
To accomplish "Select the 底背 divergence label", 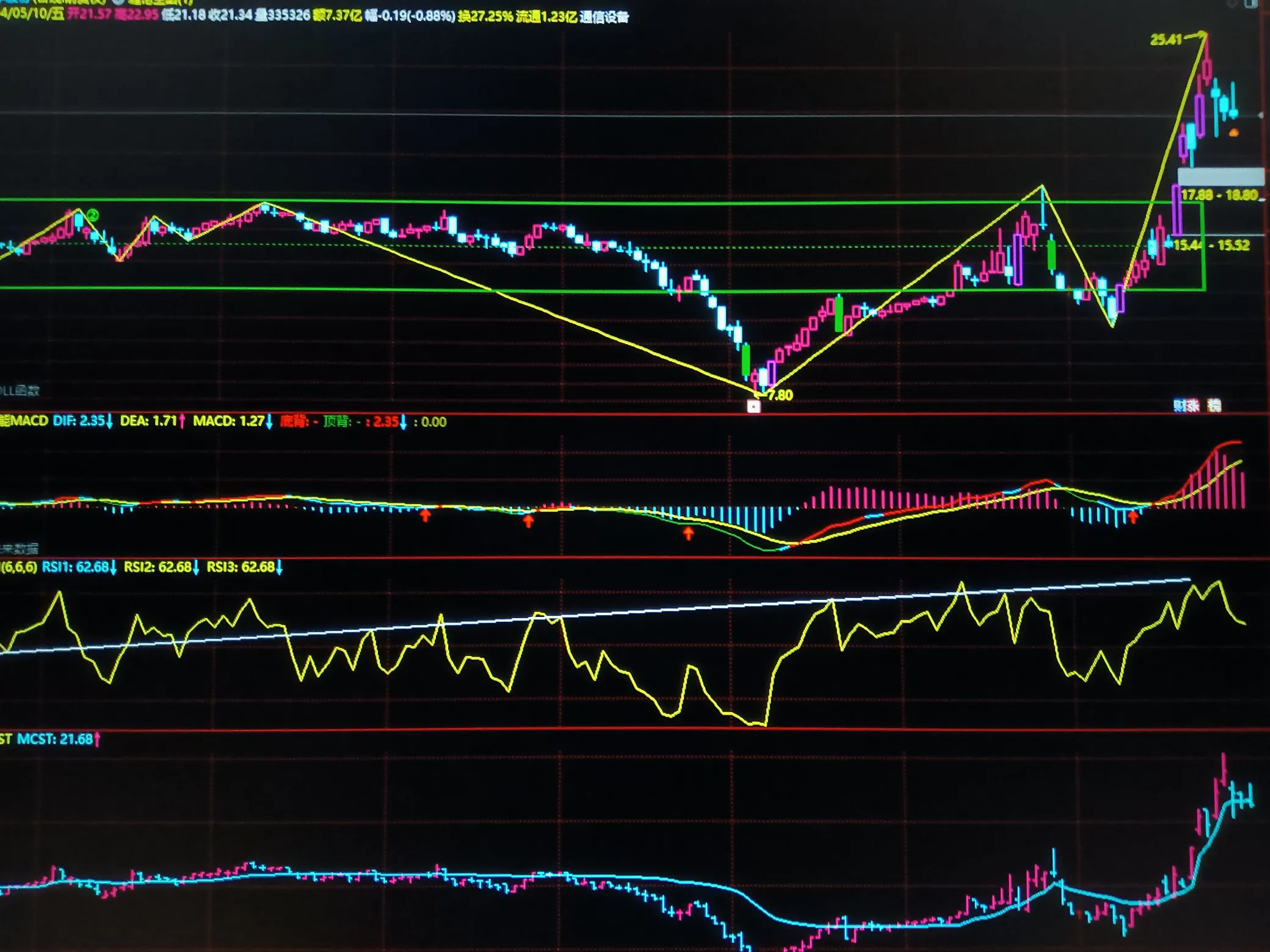I will (294, 421).
